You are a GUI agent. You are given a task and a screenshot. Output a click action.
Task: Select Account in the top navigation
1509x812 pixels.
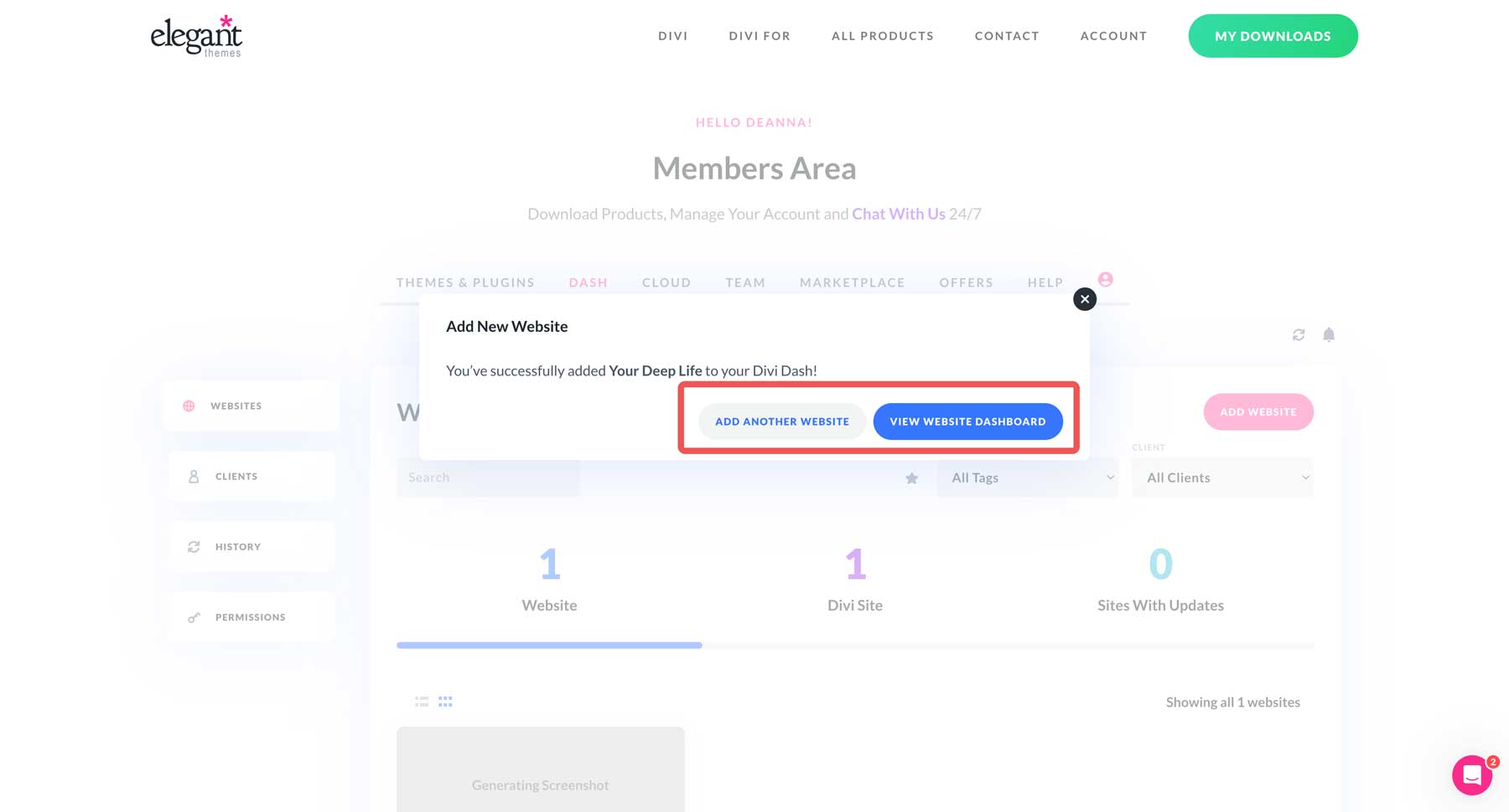1113,36
